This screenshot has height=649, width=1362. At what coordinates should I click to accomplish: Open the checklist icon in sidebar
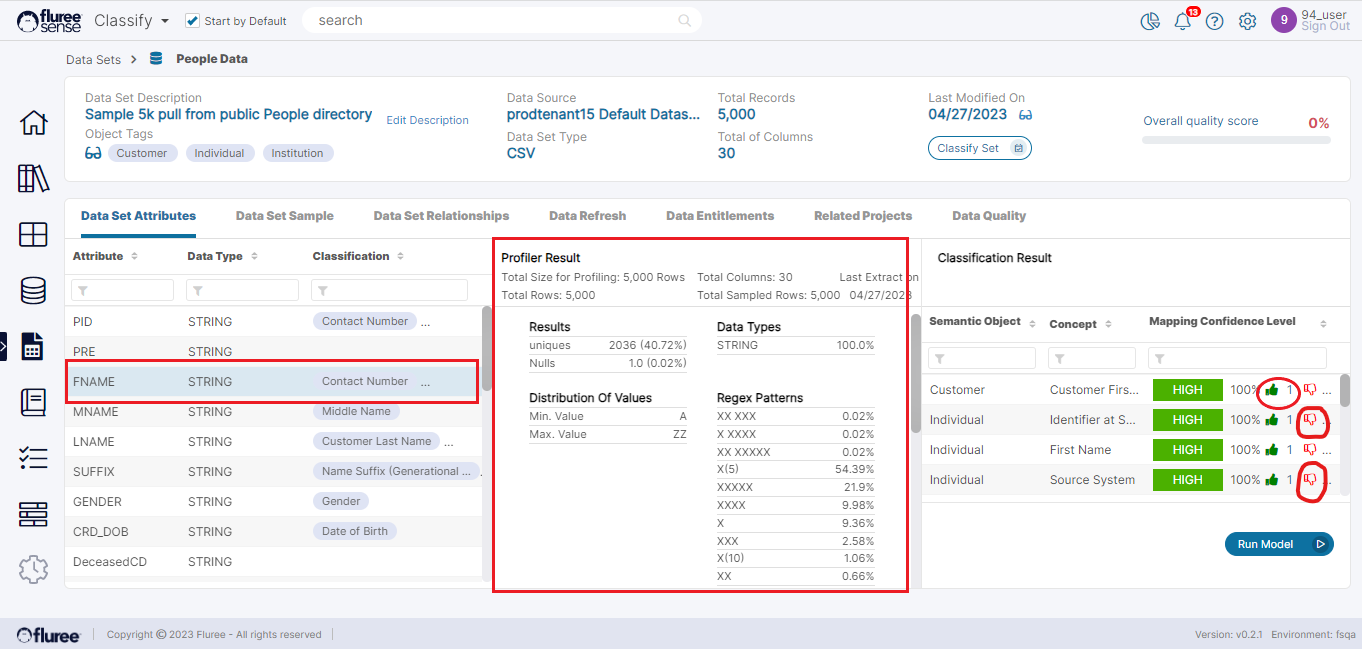(x=33, y=458)
